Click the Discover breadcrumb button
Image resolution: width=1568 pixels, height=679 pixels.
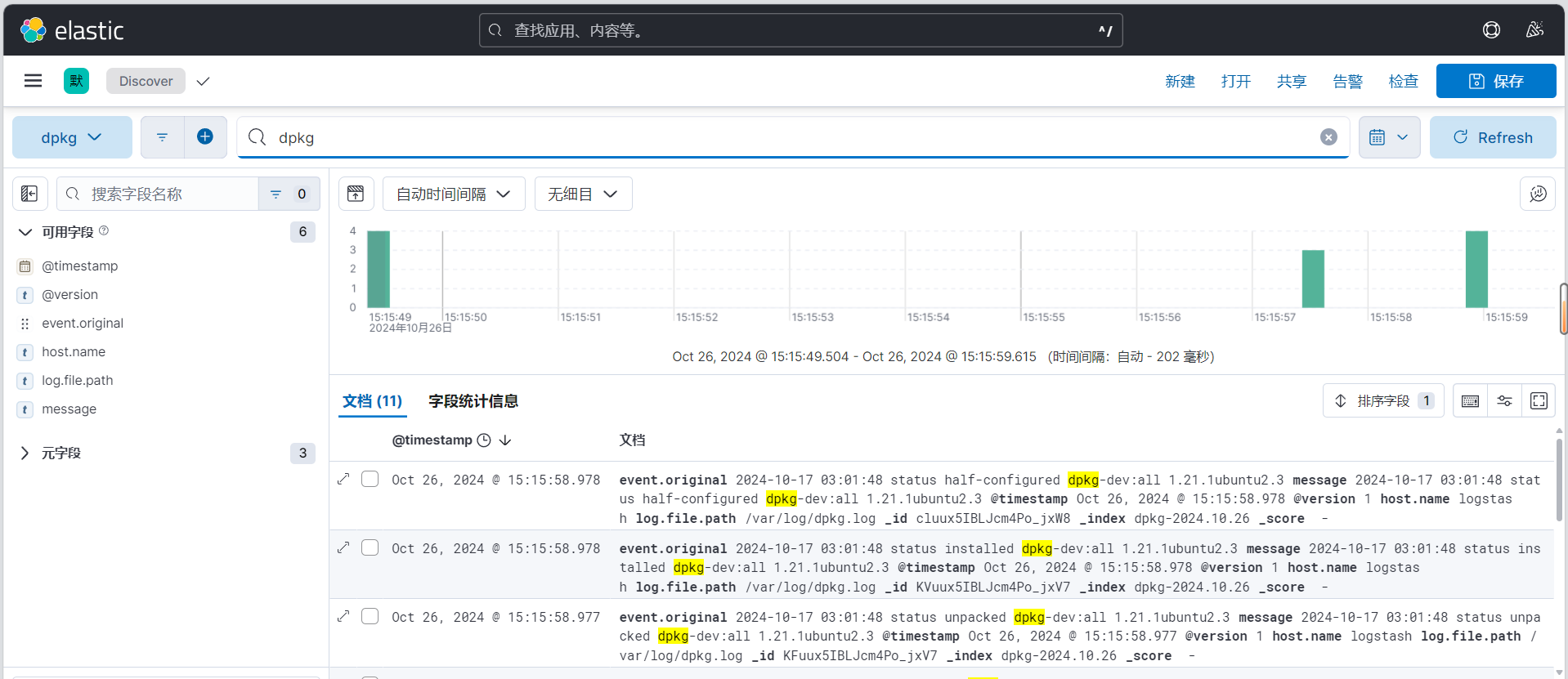pos(146,81)
